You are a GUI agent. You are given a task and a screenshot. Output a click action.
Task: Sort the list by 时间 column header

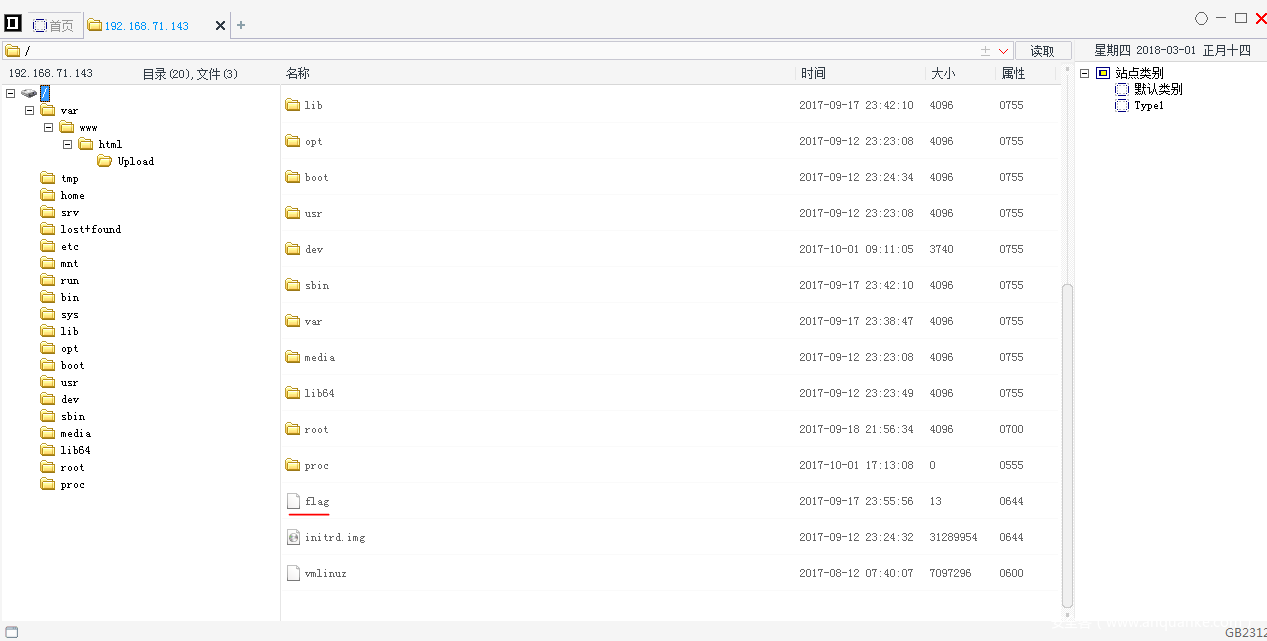(813, 73)
